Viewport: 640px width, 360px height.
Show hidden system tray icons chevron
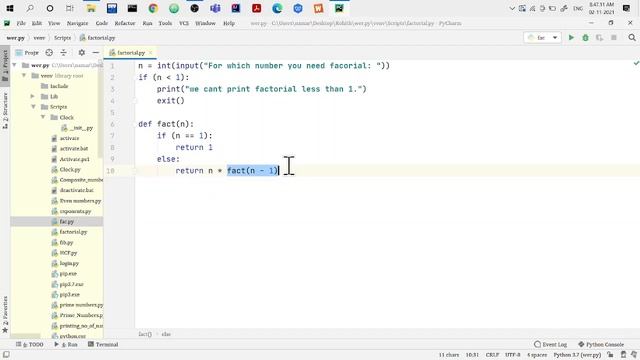click(x=512, y=8)
